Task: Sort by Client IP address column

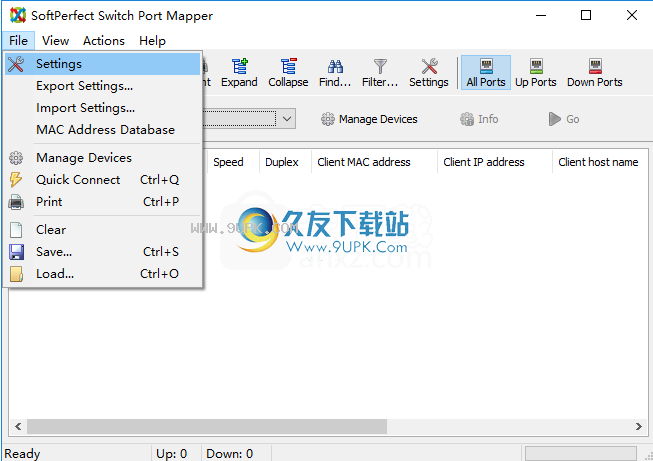Action: pos(494,162)
